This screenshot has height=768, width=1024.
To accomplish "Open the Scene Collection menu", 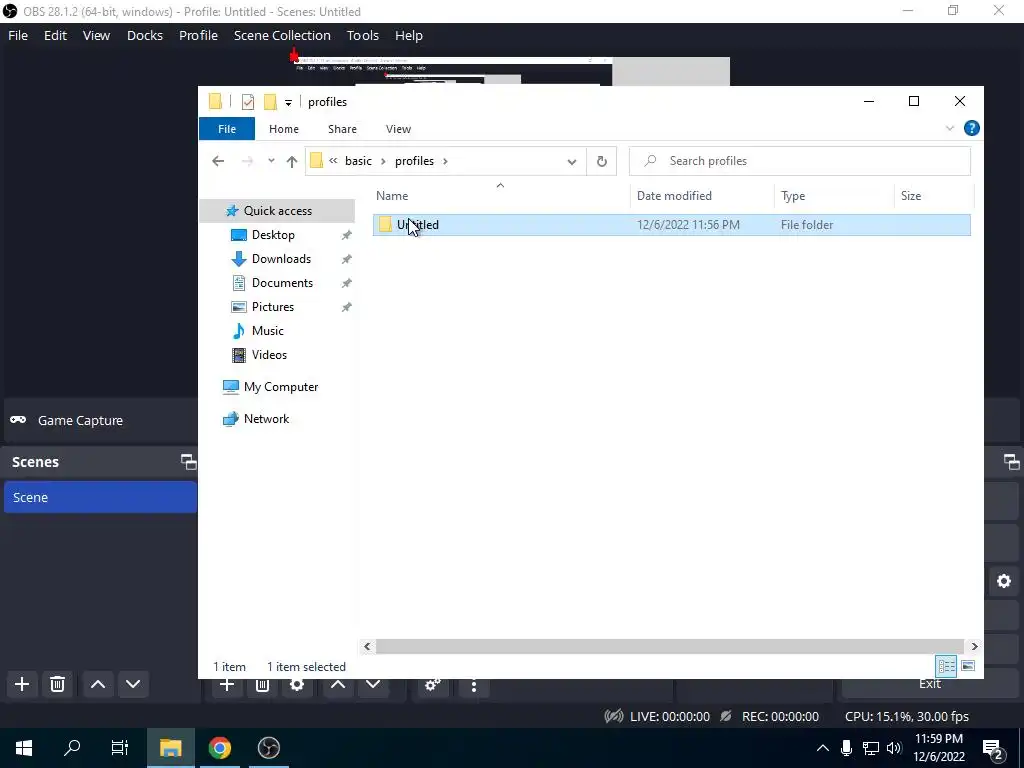I will (x=282, y=35).
